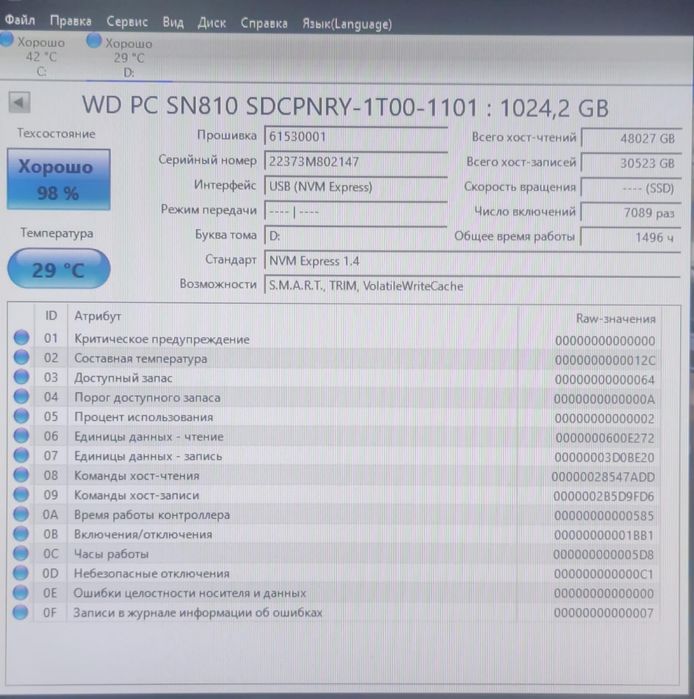Click the disk title WD PC SN810 text
Screen dimensions: 694x699
pos(345,107)
